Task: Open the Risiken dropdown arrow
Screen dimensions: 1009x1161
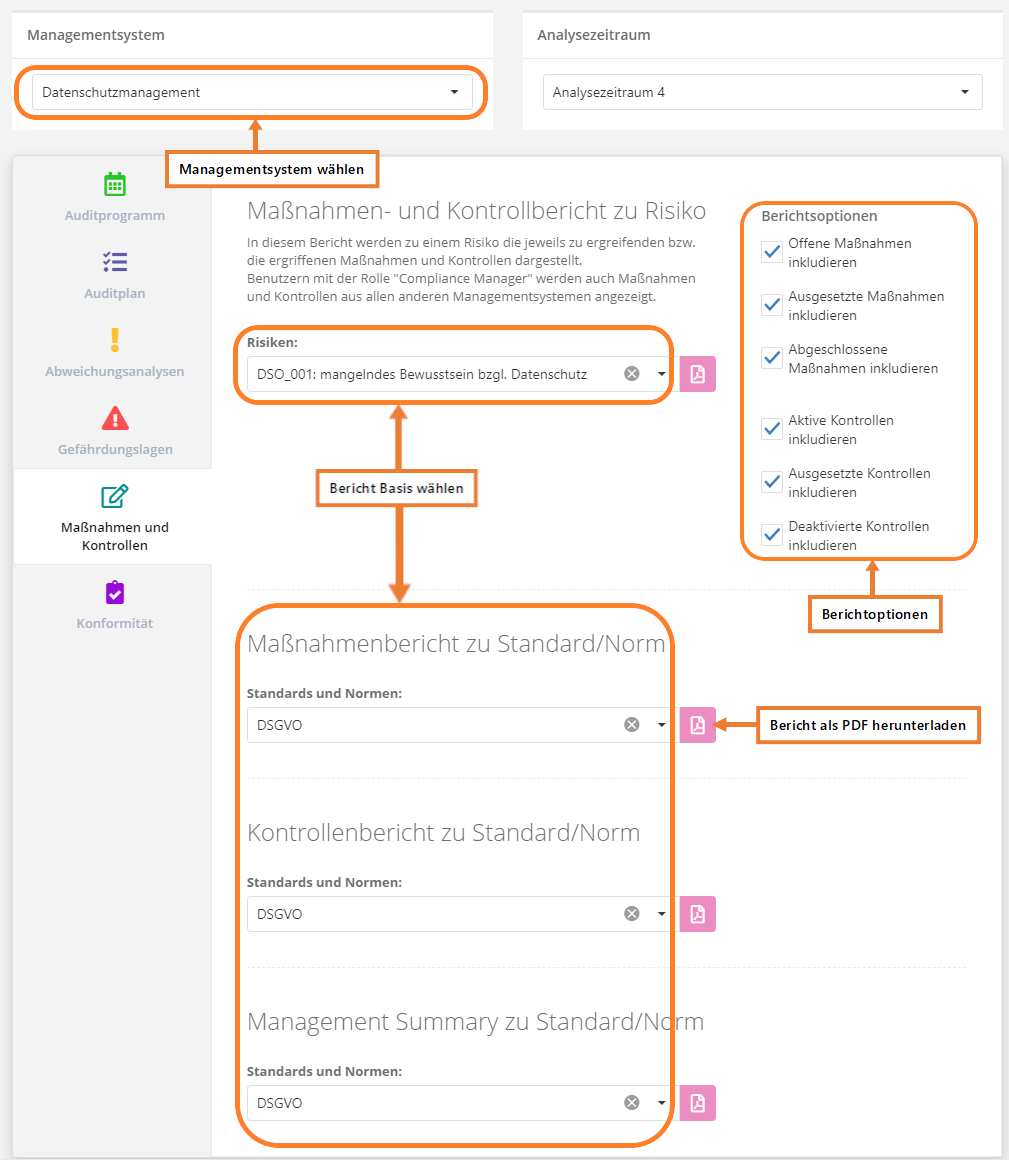Action: coord(661,374)
